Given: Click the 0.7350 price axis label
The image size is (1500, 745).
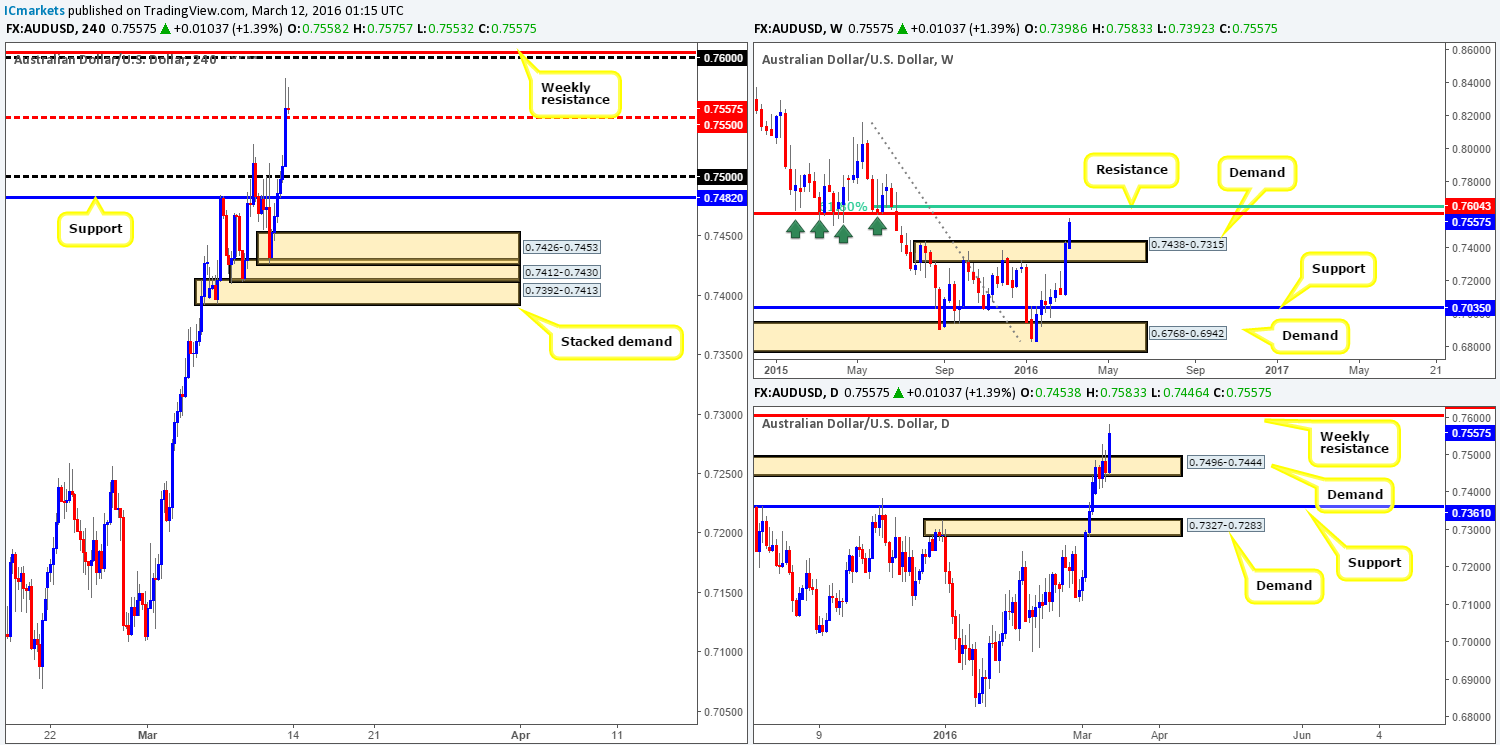Looking at the screenshot, I should [x=723, y=355].
